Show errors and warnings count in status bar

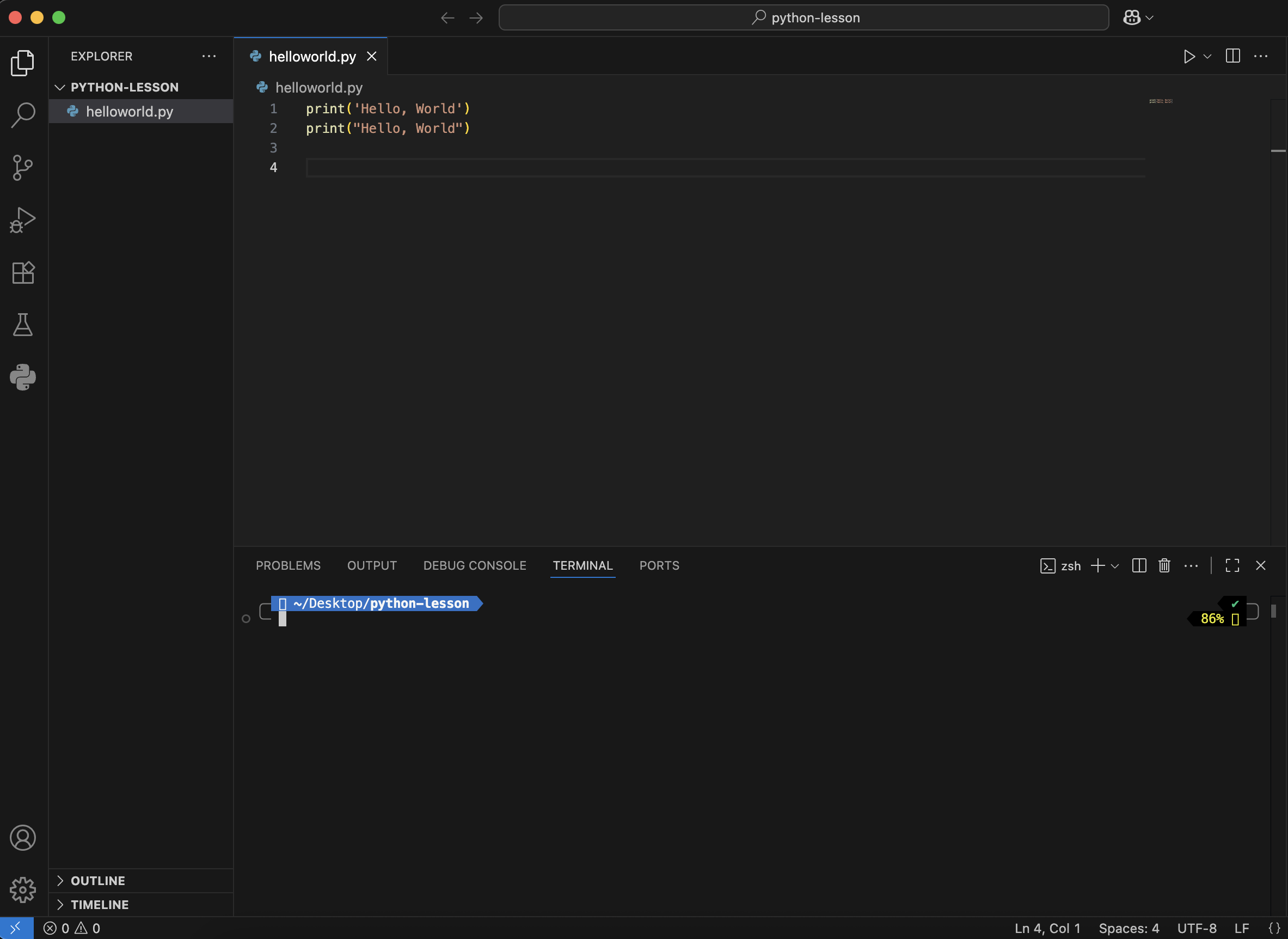coord(72,928)
